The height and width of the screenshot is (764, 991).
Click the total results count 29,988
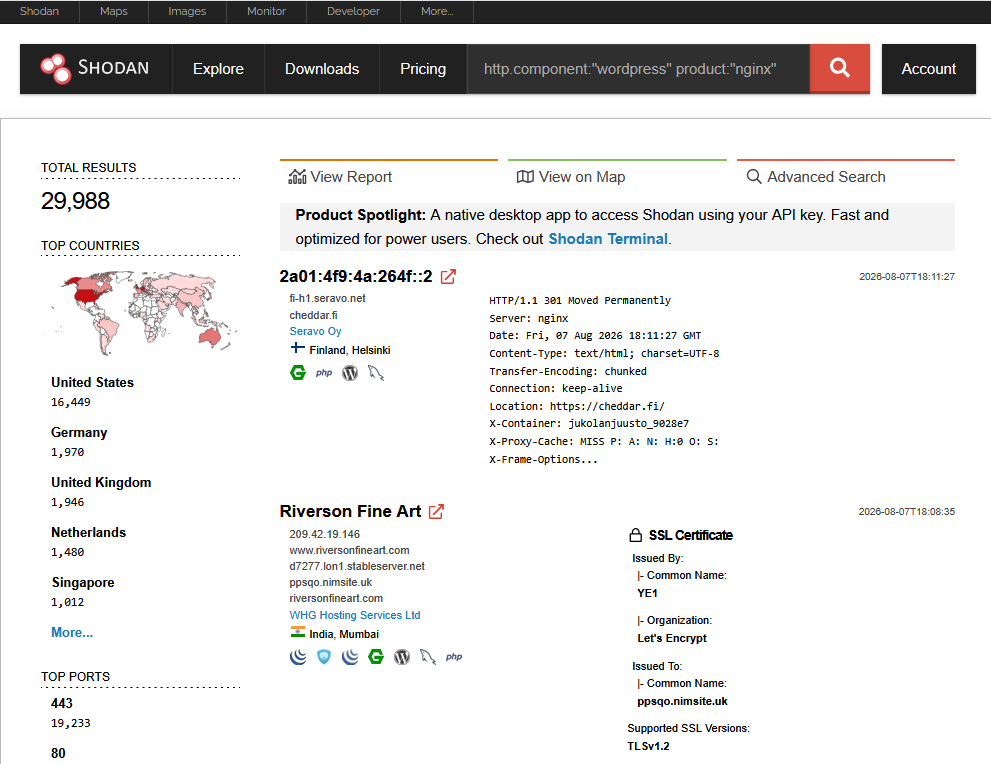tap(75, 201)
